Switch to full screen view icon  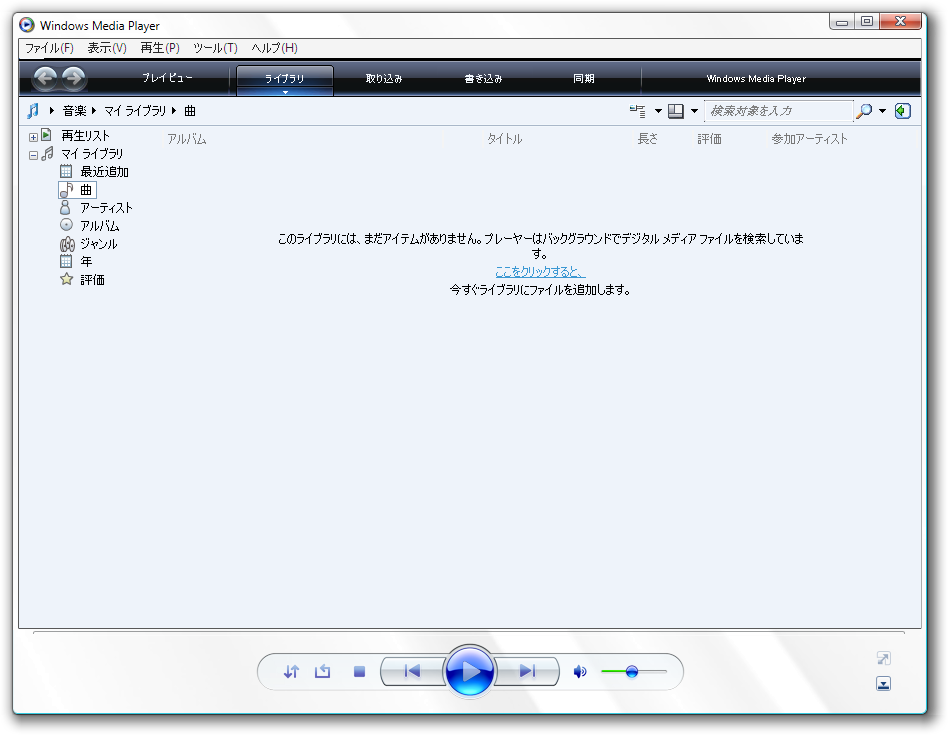(883, 658)
